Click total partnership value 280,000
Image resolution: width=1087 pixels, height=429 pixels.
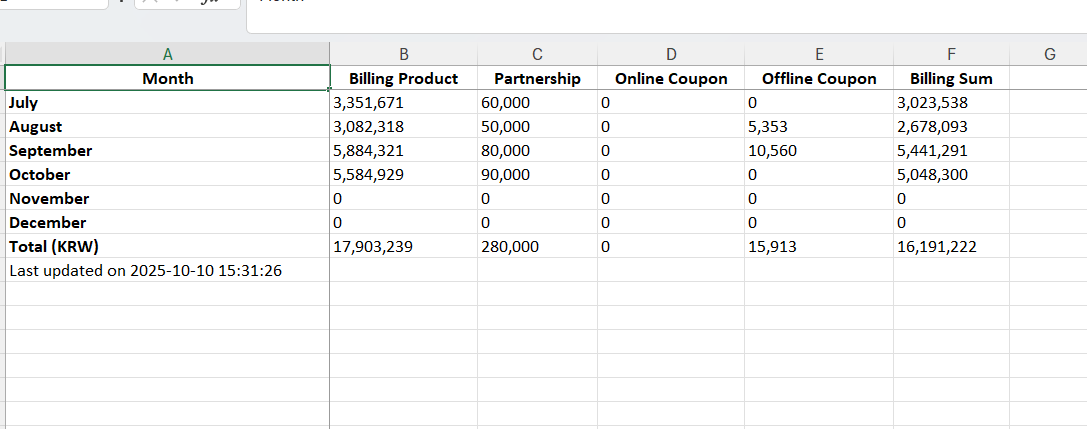coord(537,246)
